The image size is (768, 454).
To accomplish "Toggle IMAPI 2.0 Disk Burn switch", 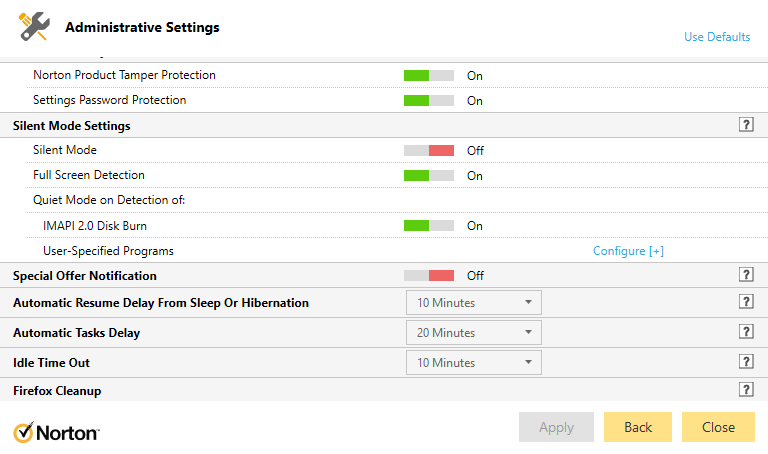I will pos(428,225).
